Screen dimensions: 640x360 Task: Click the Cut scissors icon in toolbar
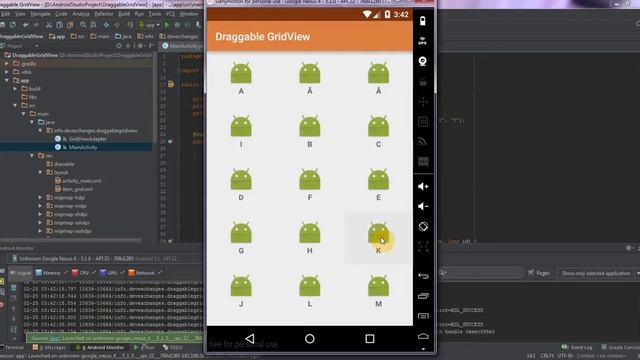coord(49,25)
